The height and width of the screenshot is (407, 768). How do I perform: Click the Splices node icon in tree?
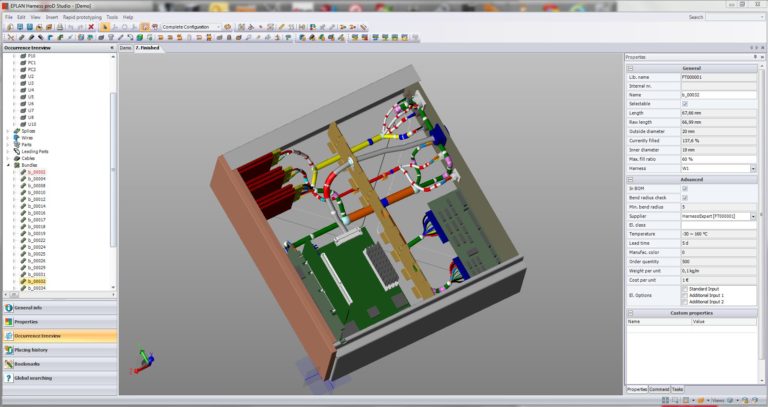tap(17, 131)
